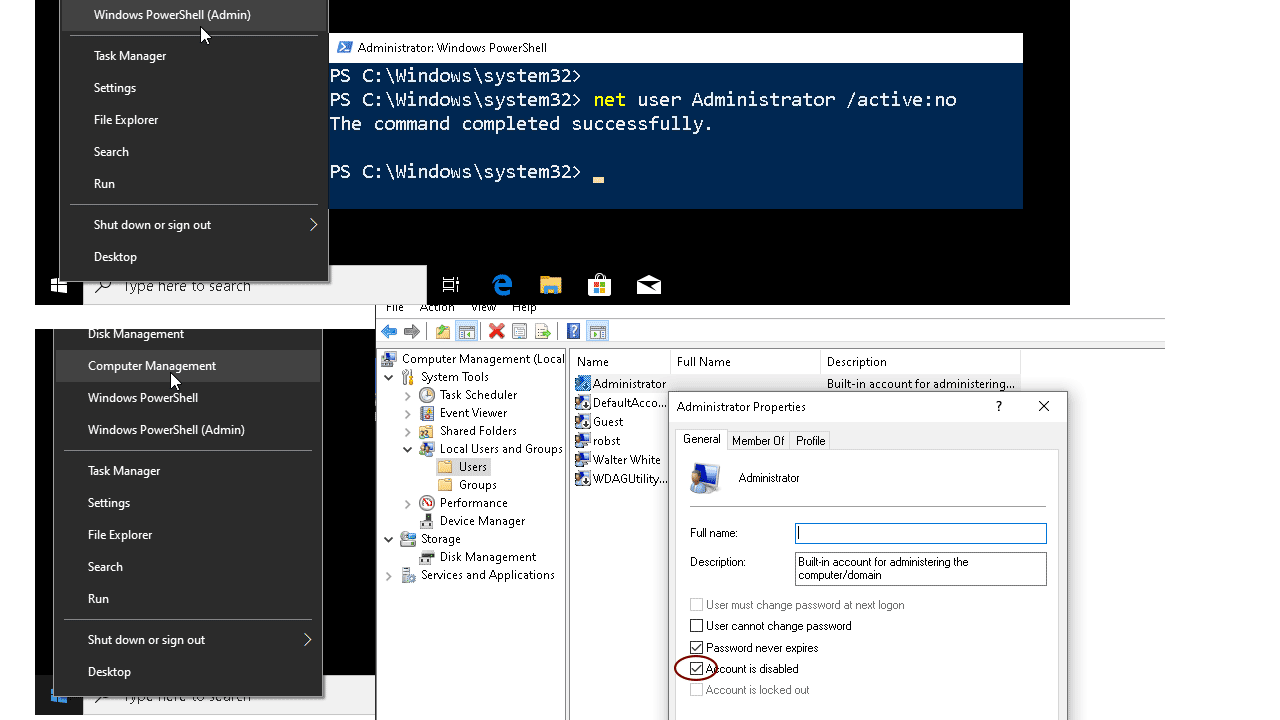Choose Computer Management from the context menu
Image resolution: width=1280 pixels, height=720 pixels.
(x=188, y=366)
